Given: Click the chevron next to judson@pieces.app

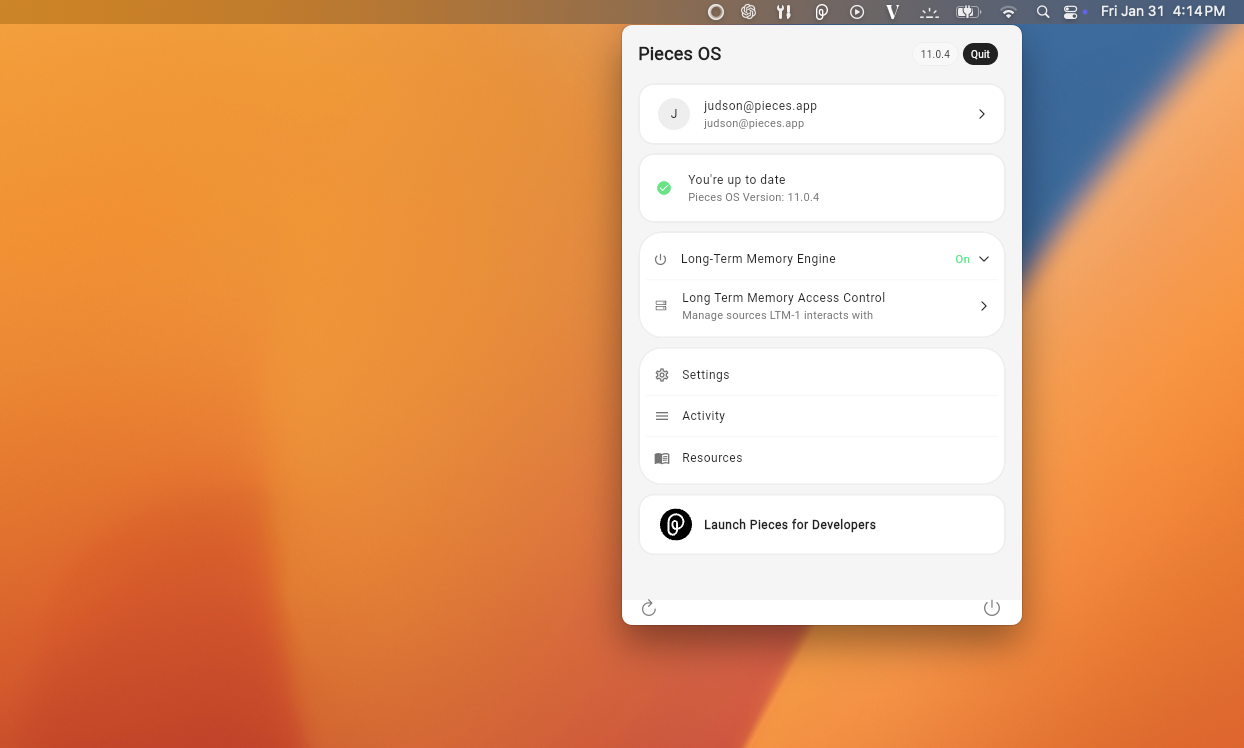Looking at the screenshot, I should point(982,114).
